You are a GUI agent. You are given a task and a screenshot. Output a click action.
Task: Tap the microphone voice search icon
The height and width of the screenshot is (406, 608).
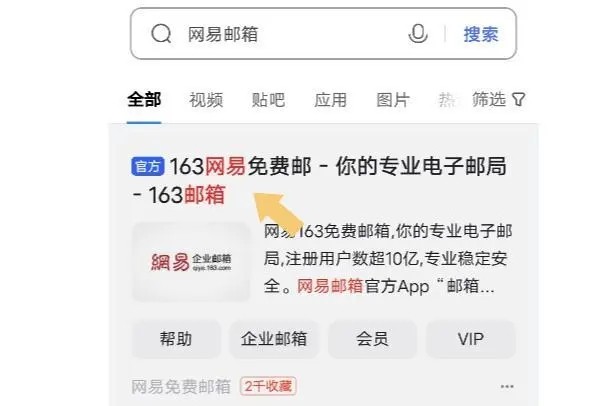click(418, 34)
